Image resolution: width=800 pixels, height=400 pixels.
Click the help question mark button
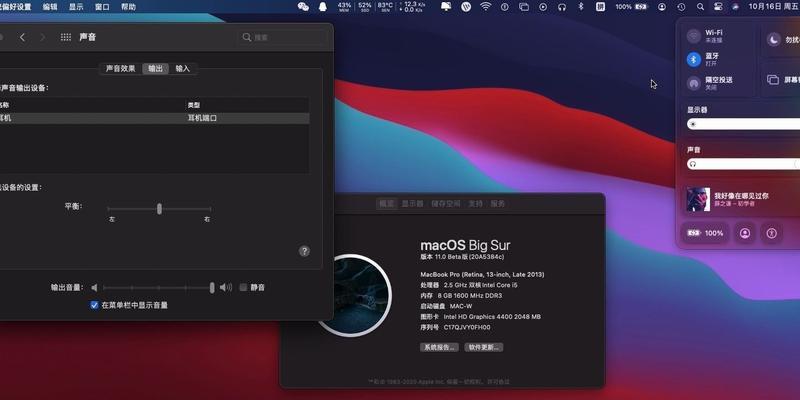(x=304, y=251)
